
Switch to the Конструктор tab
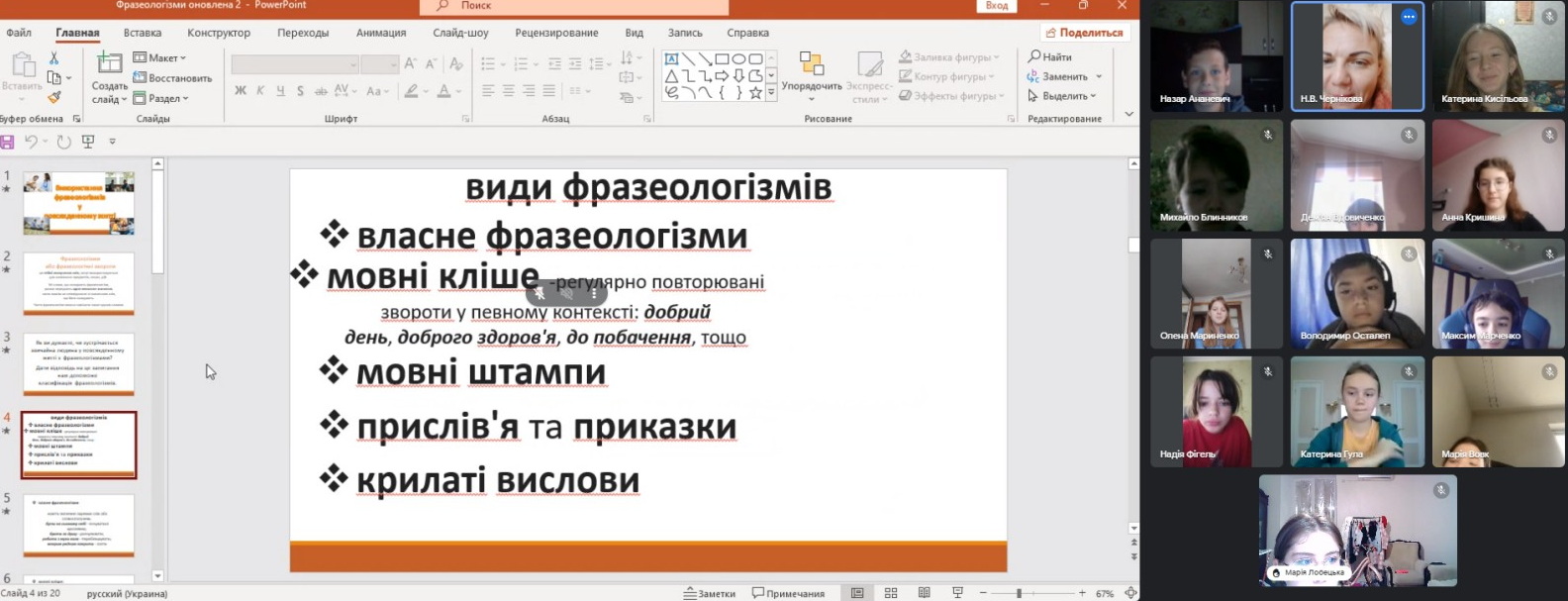tap(219, 33)
